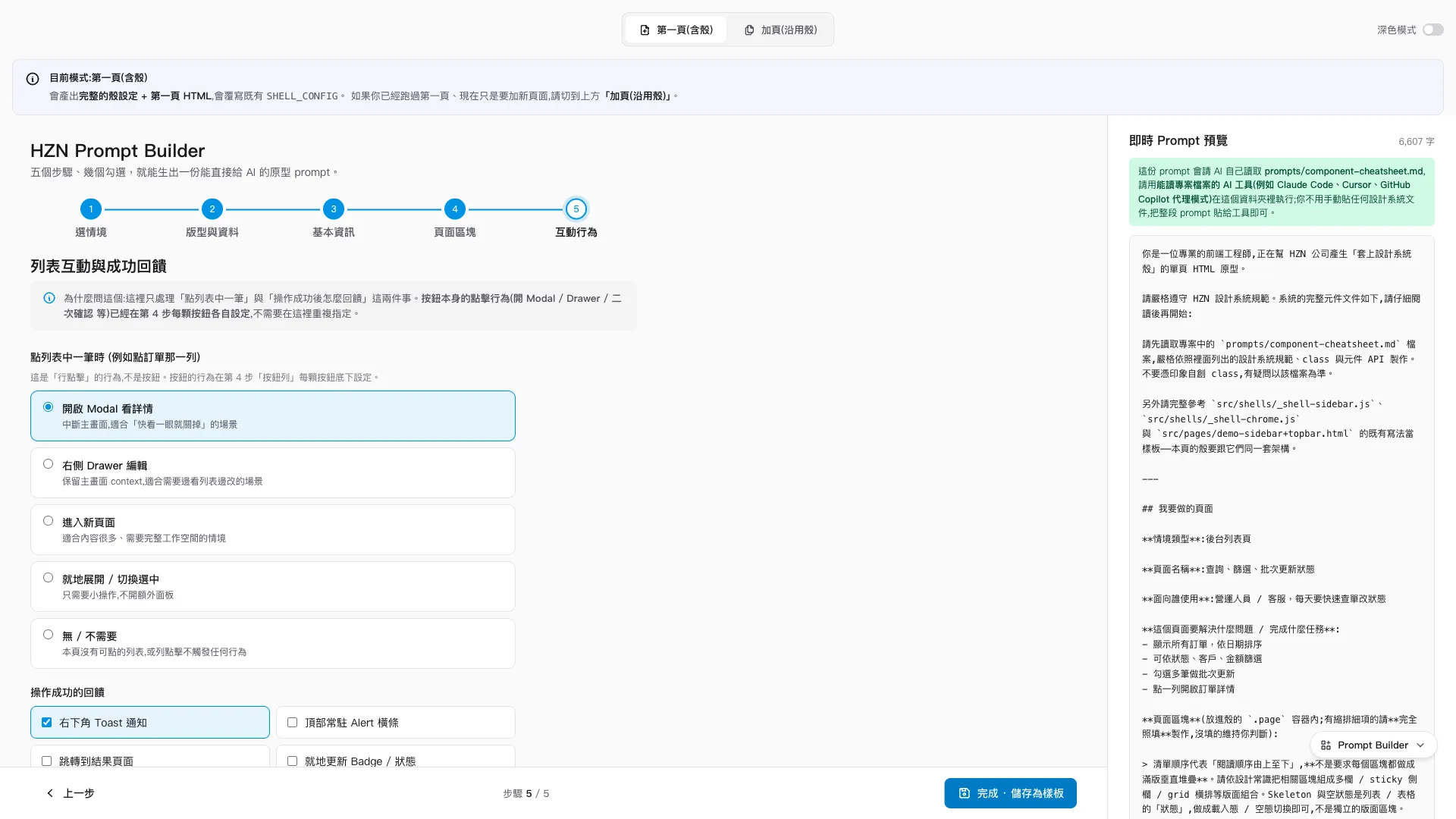Click 完成 · 儲存為樣板 button
1456x819 pixels.
tap(1010, 793)
